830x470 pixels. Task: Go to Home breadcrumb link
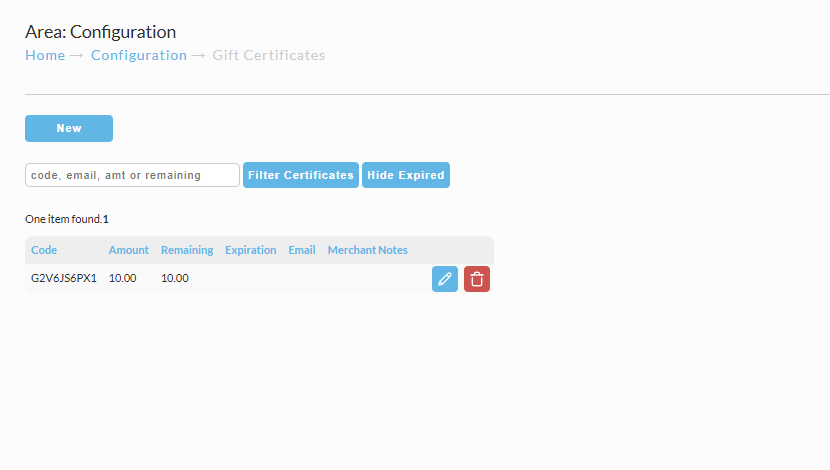(45, 55)
